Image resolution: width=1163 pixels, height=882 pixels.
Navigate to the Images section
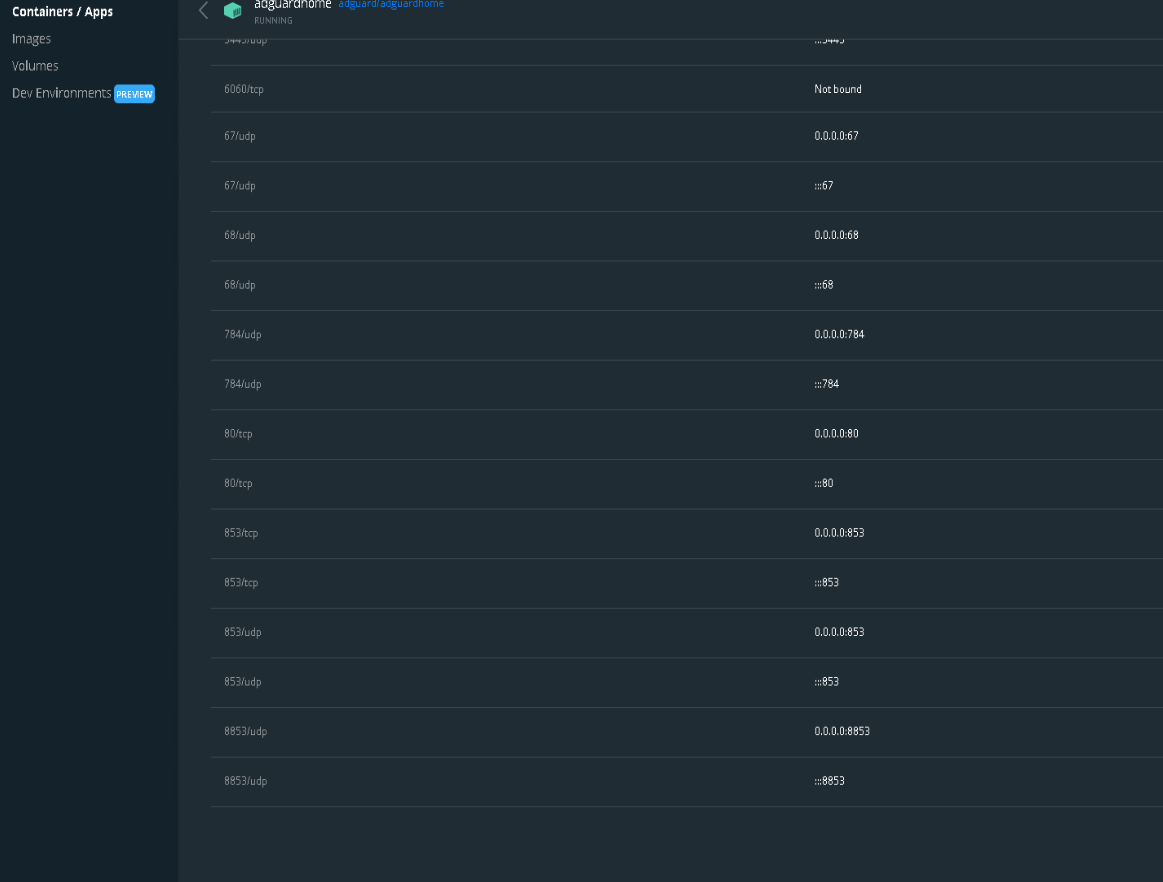(31, 38)
